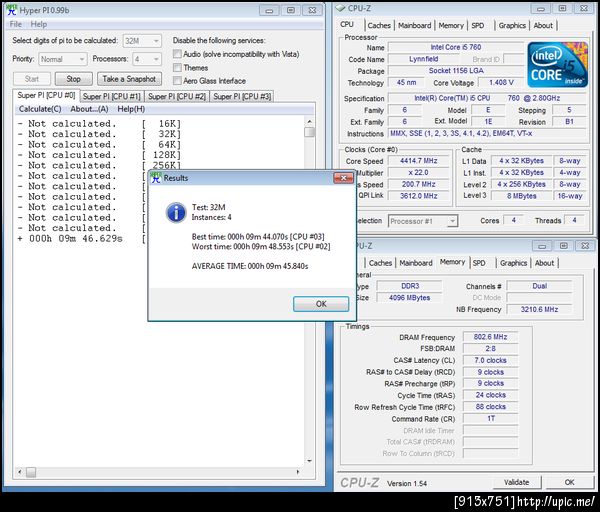Close the Hyper PI window
The image size is (600, 512).
pyautogui.click(x=312, y=10)
